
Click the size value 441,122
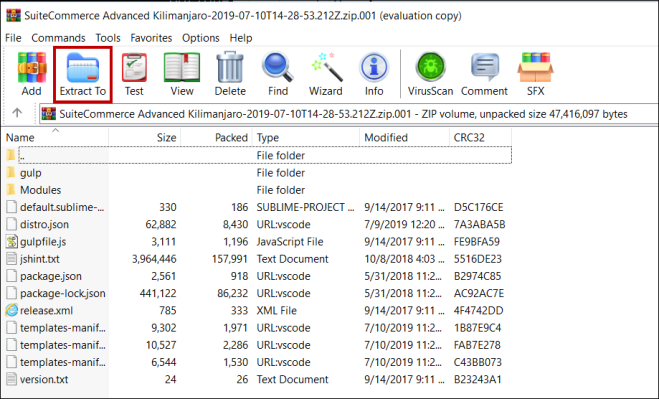pos(158,293)
